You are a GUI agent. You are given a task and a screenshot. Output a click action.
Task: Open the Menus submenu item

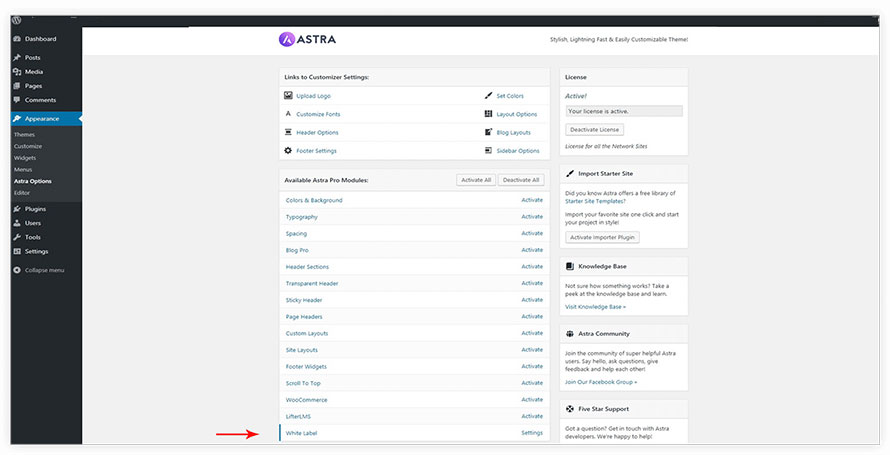click(x=23, y=170)
